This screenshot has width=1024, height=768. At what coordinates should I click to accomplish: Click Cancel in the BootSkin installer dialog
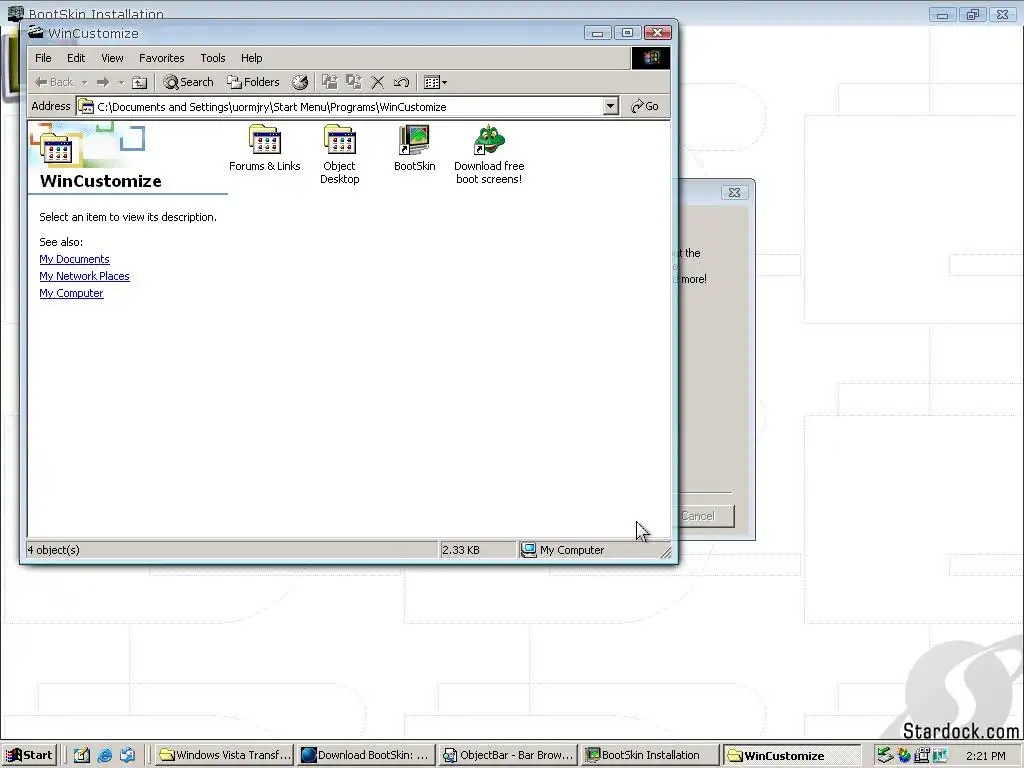(x=704, y=516)
